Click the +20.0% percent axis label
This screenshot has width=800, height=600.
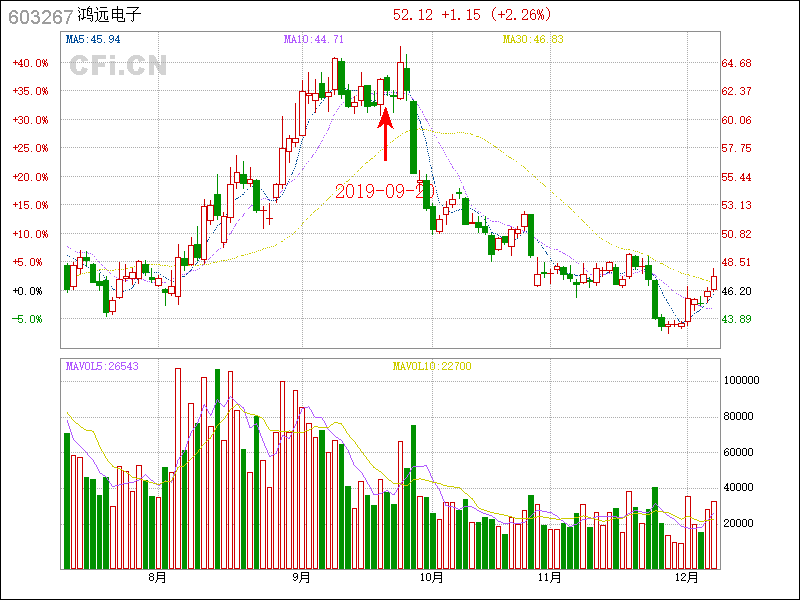(31, 178)
